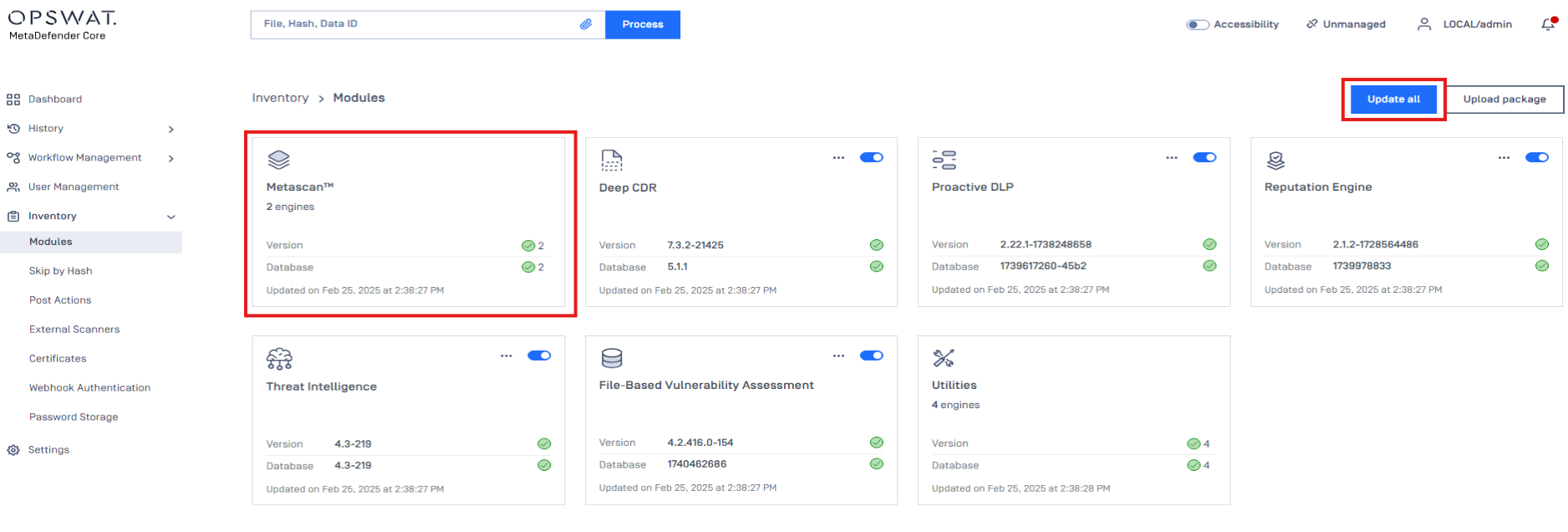Click the LOCAL/admin account name
1568x532 pixels.
1478,24
